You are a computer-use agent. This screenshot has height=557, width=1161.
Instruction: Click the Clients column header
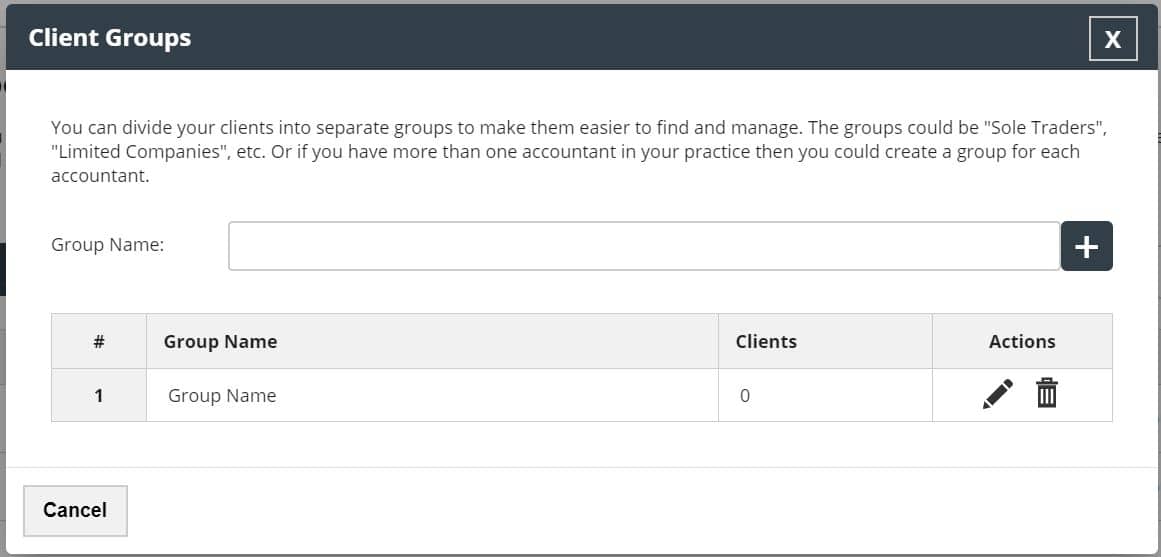[766, 341]
